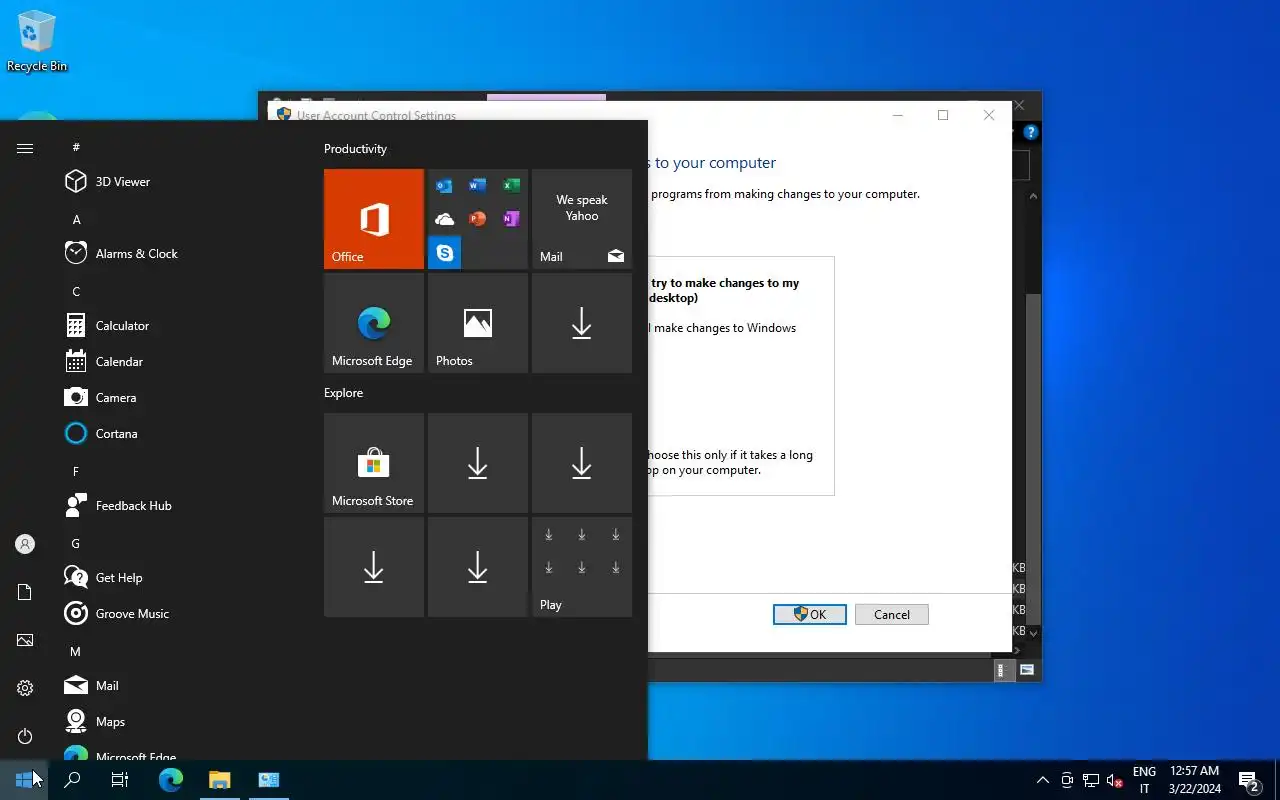Expand the Start menu hamburger

pos(25,148)
